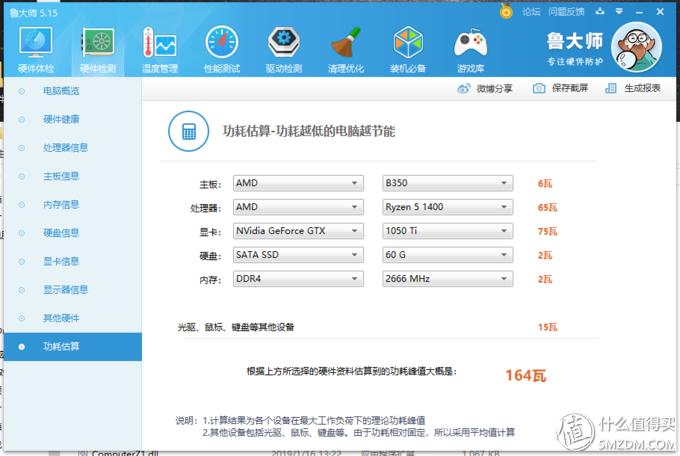Image resolution: width=680 pixels, height=456 pixels.
Task: Open 问题反馈 feedback link
Action: point(566,12)
